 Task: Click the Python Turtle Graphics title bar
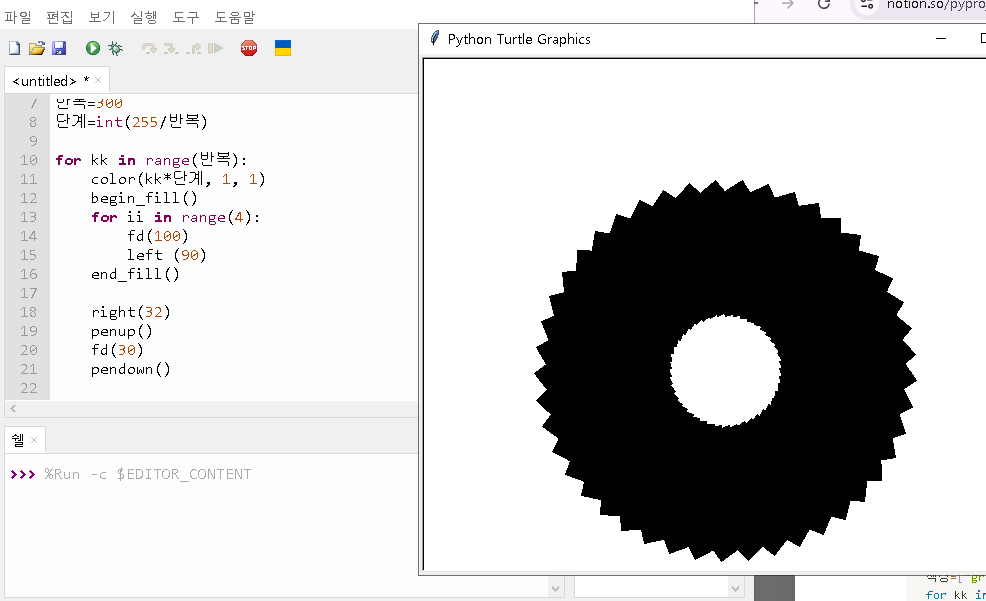(x=702, y=39)
